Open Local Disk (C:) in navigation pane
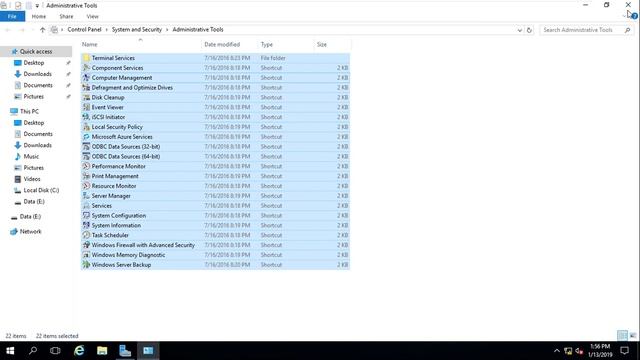Viewport: 640px width, 360px height. (41, 190)
